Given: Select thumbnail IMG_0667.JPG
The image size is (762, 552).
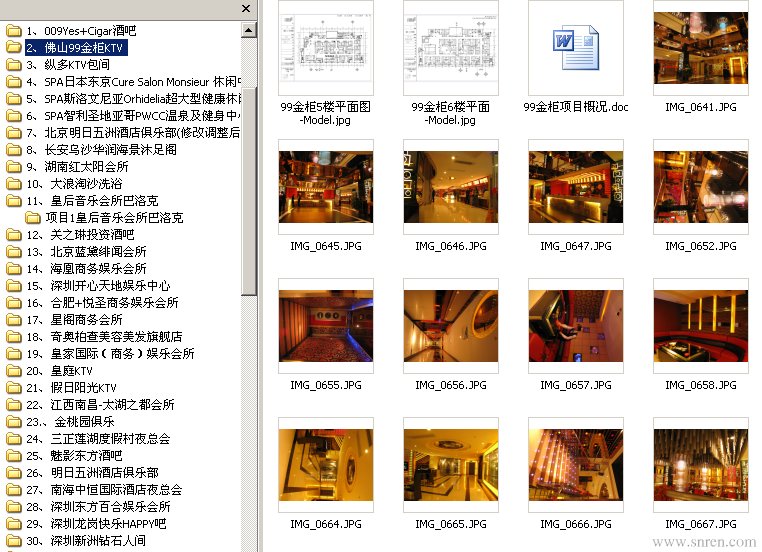Looking at the screenshot, I should 701,465.
